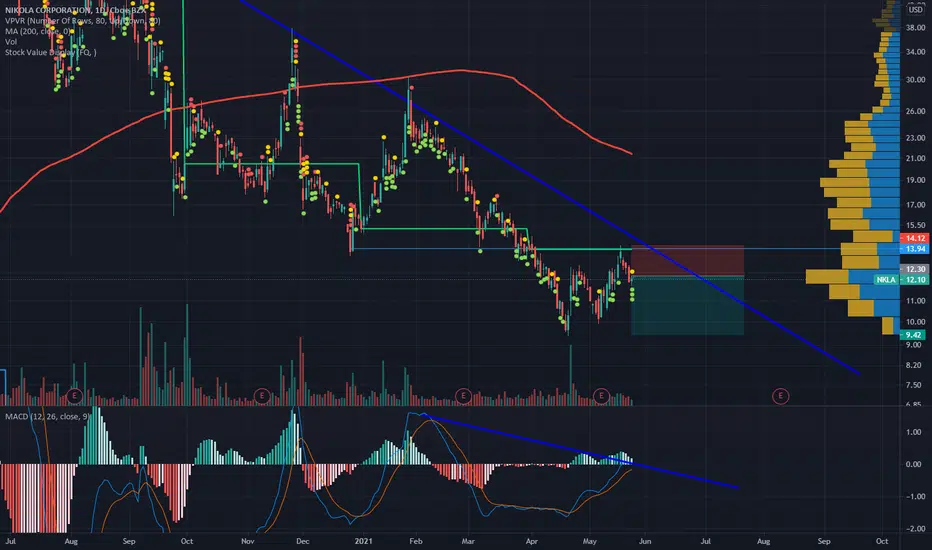Click the -1.00 value on the MACD scale

click(x=914, y=496)
